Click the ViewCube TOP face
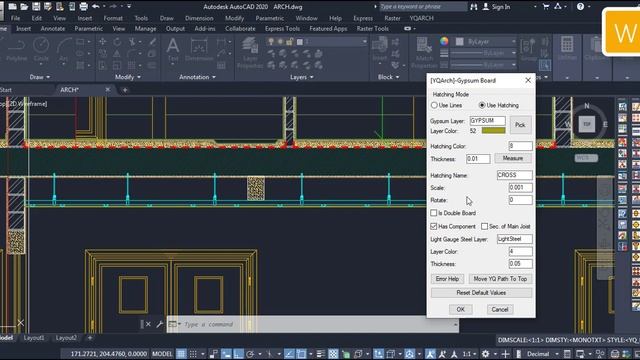Viewport: 640px width, 360px height. point(587,124)
